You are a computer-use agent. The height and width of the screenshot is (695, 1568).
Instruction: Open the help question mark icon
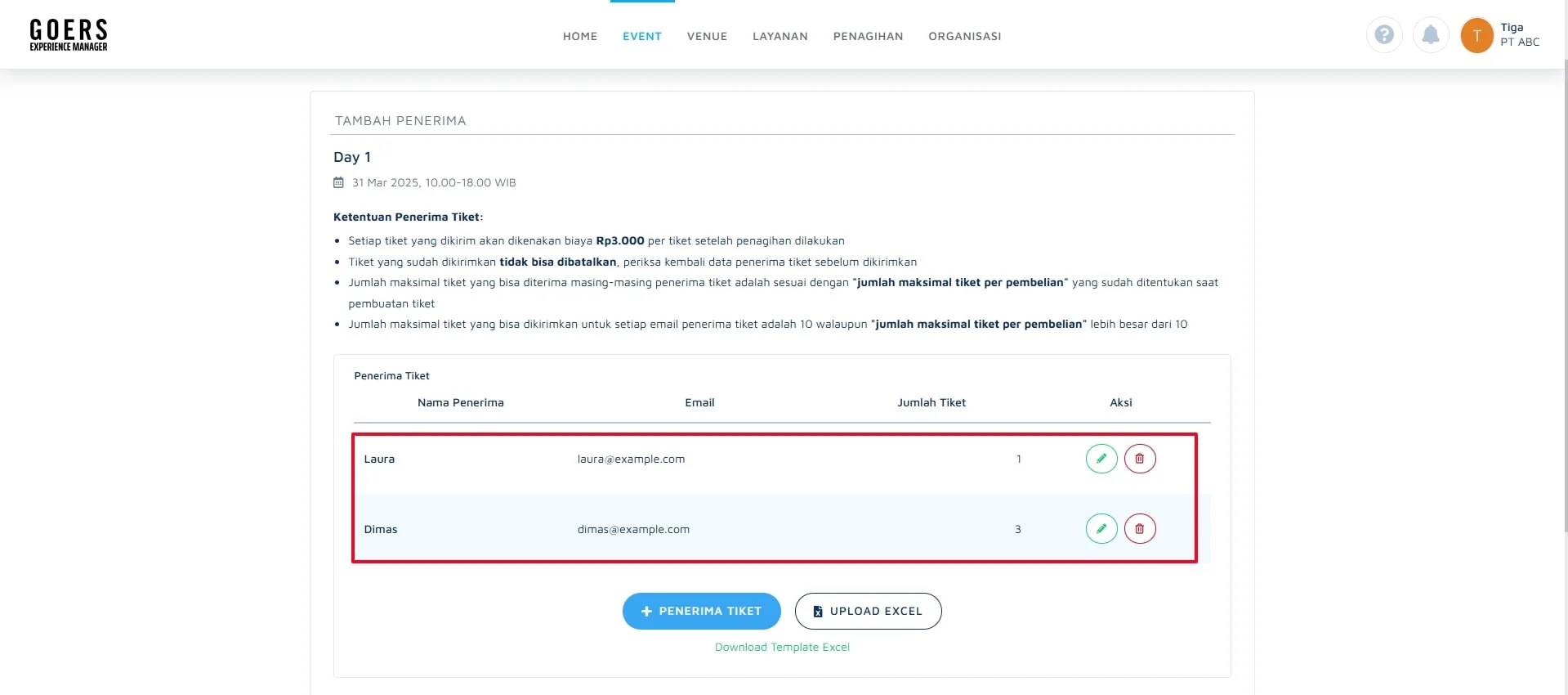pos(1384,35)
